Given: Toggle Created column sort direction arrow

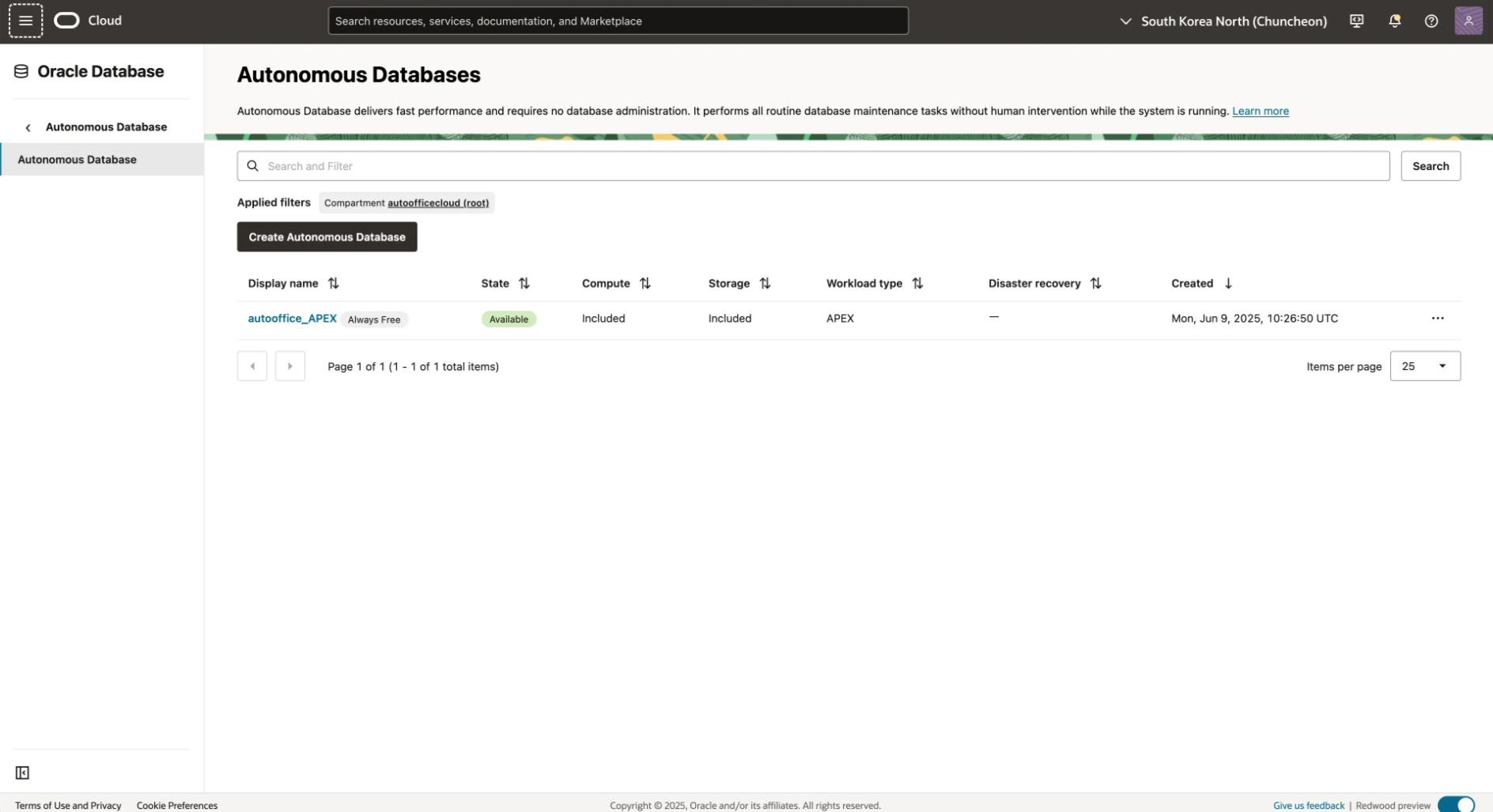Looking at the screenshot, I should pos(1228,283).
